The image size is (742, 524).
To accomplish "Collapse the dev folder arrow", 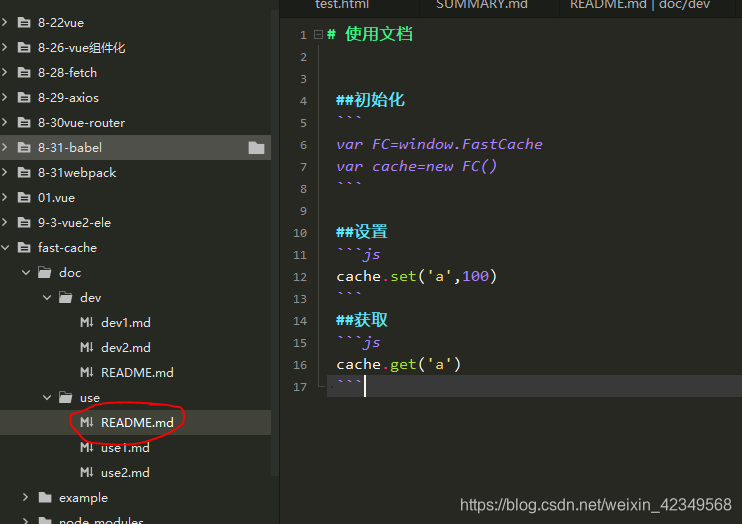I will click(47, 298).
